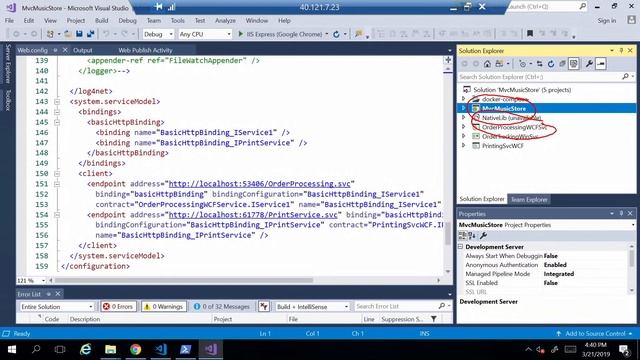Click the New Project toolbar icon
The height and width of the screenshot is (360, 640).
[x=50, y=34]
